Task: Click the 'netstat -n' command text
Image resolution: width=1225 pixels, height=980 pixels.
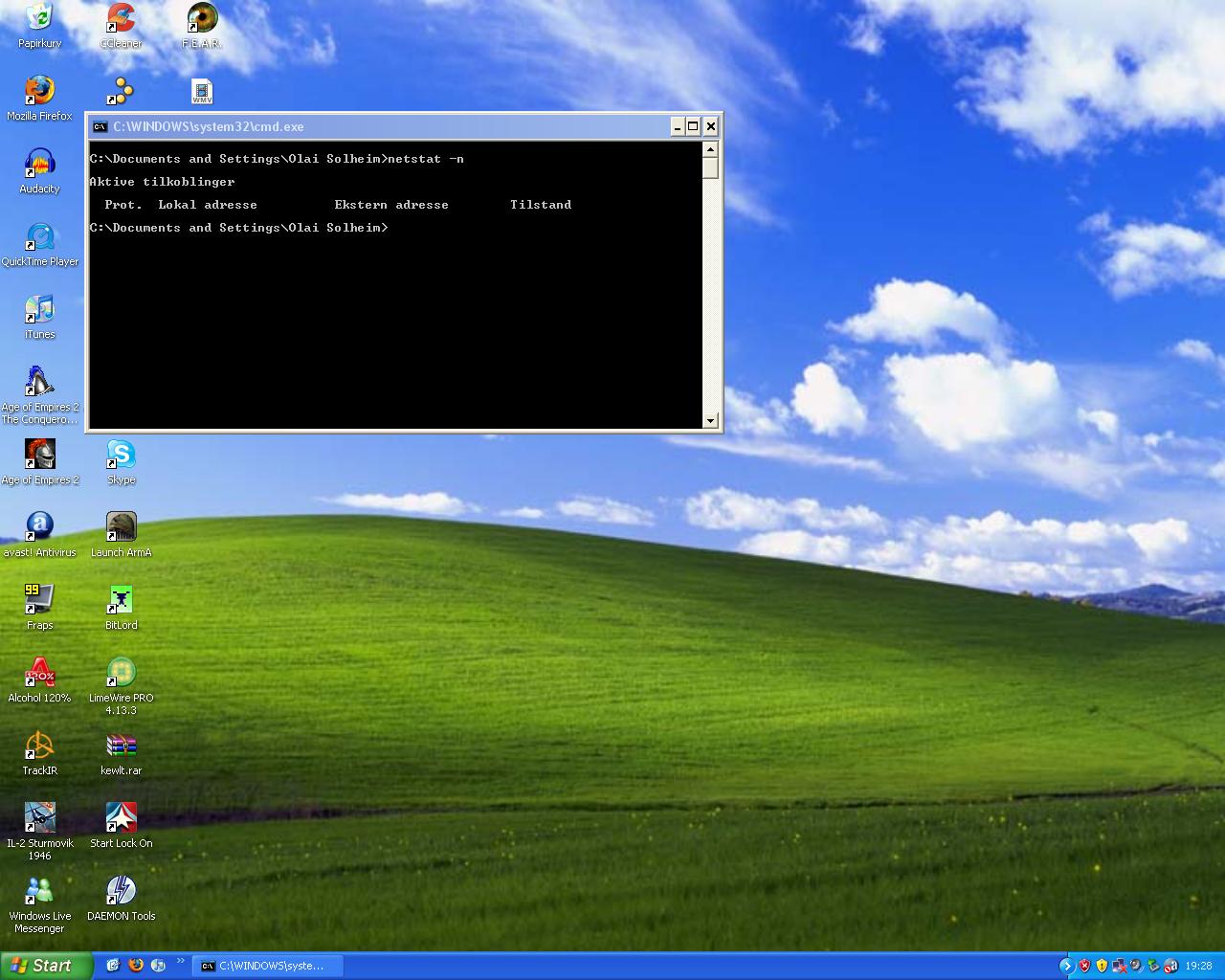Action: point(426,159)
